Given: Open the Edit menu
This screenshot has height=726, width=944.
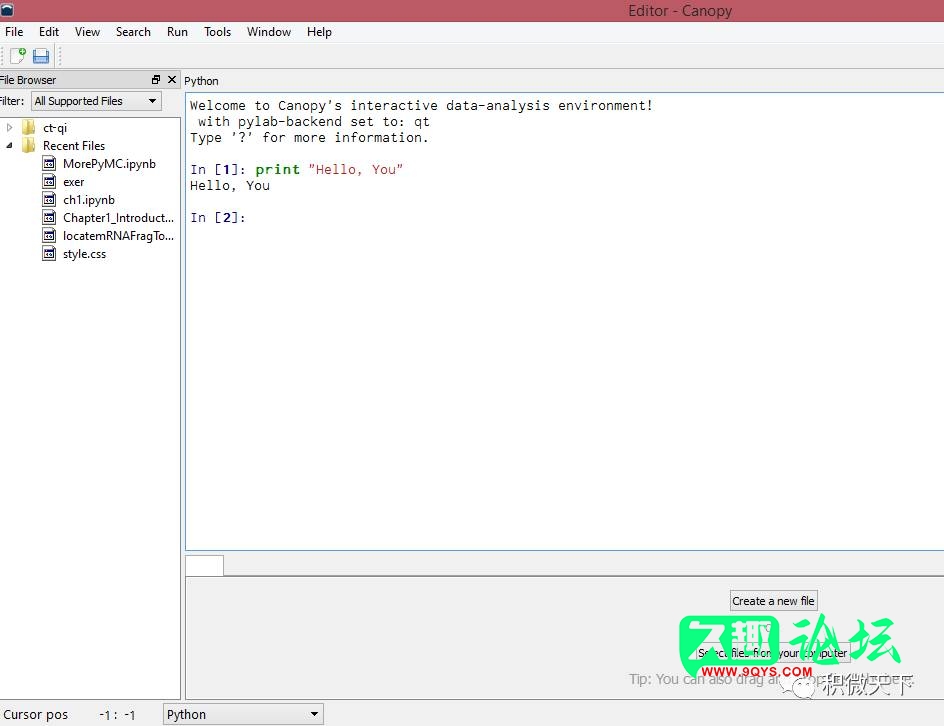Looking at the screenshot, I should pos(49,32).
